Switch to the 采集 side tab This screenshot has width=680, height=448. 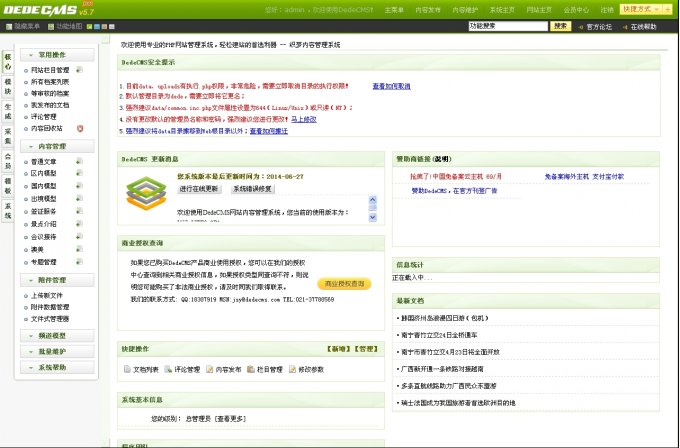8,136
